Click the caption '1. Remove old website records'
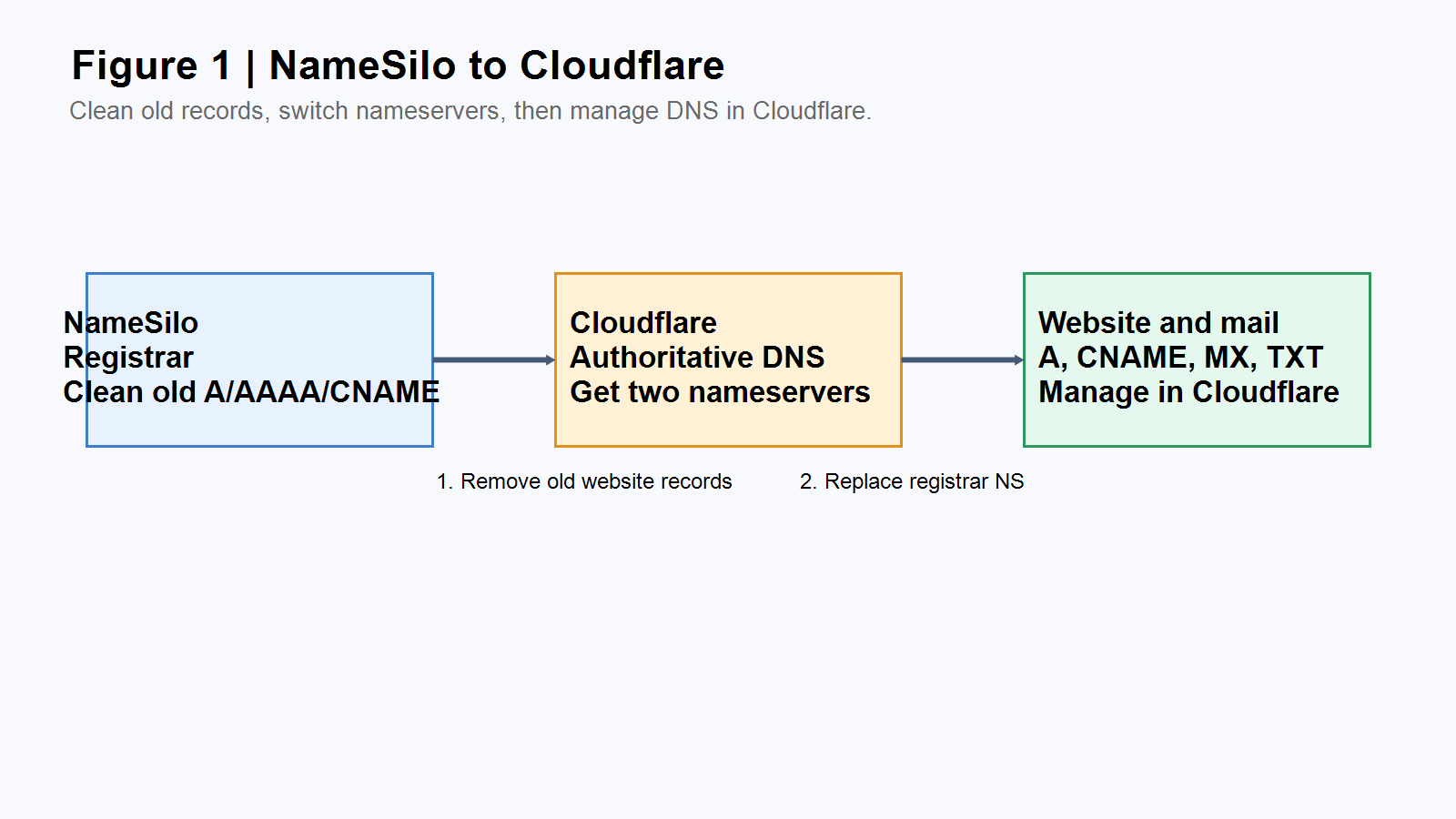This screenshot has width=1456, height=819. tap(584, 481)
